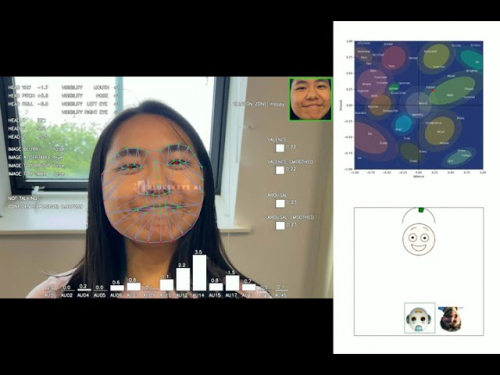Click the NOT TALKING status text

23,198
